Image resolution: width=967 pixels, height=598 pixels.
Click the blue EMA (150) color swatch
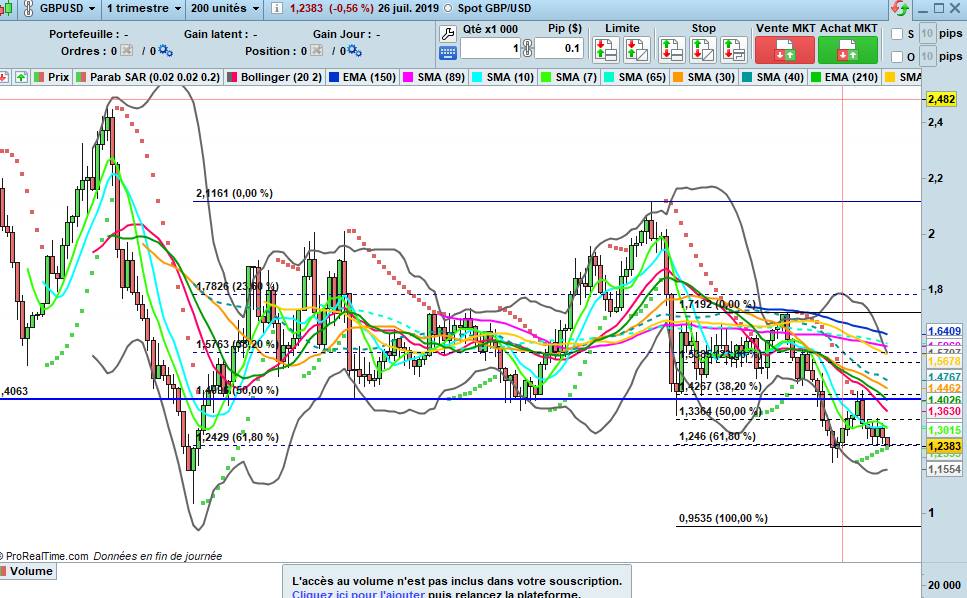coord(334,77)
